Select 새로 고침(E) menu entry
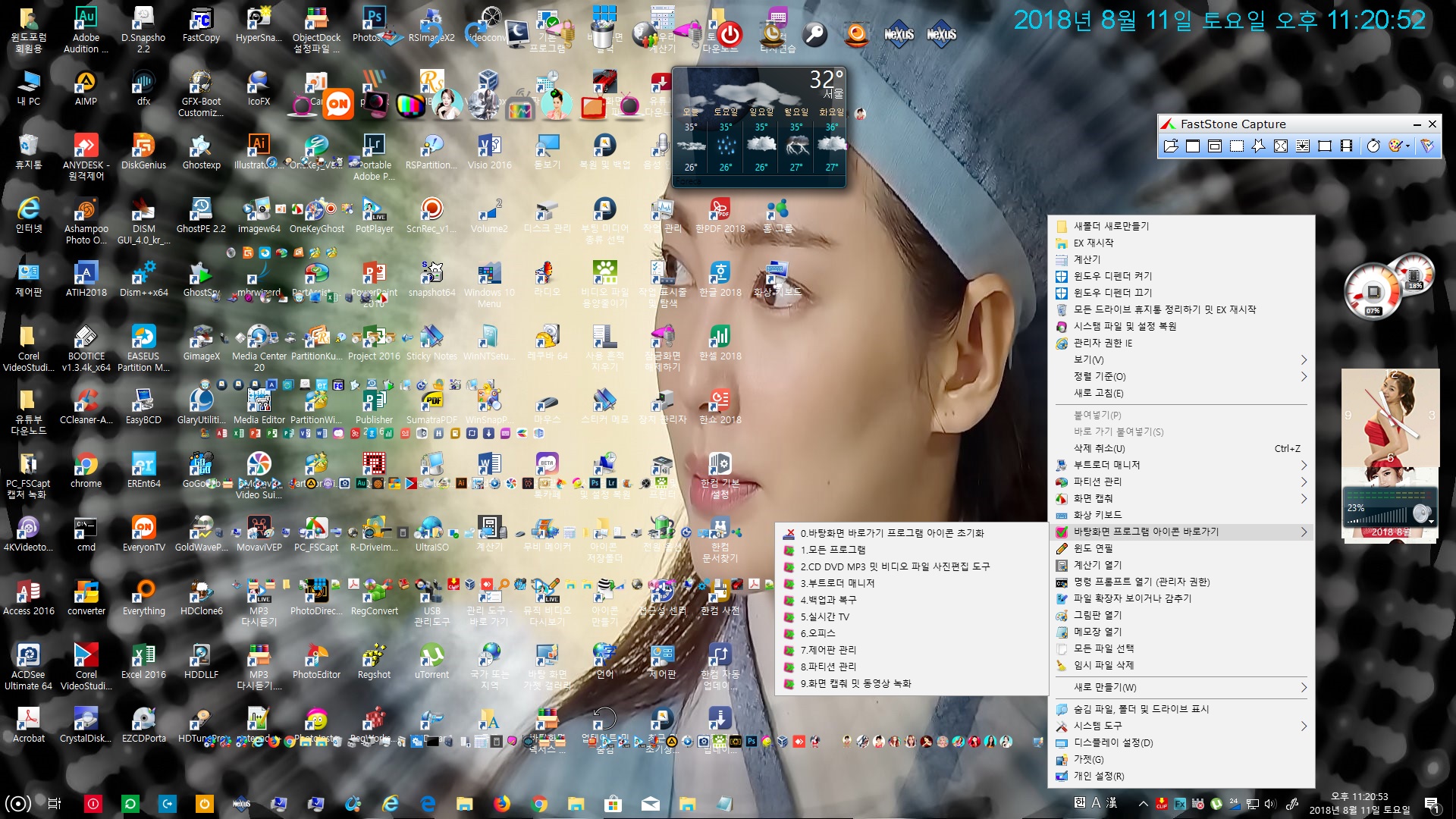 [x=1181, y=393]
